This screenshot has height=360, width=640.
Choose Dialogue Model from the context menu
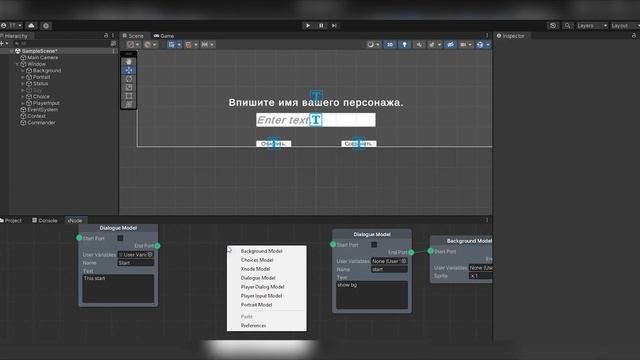point(267,278)
